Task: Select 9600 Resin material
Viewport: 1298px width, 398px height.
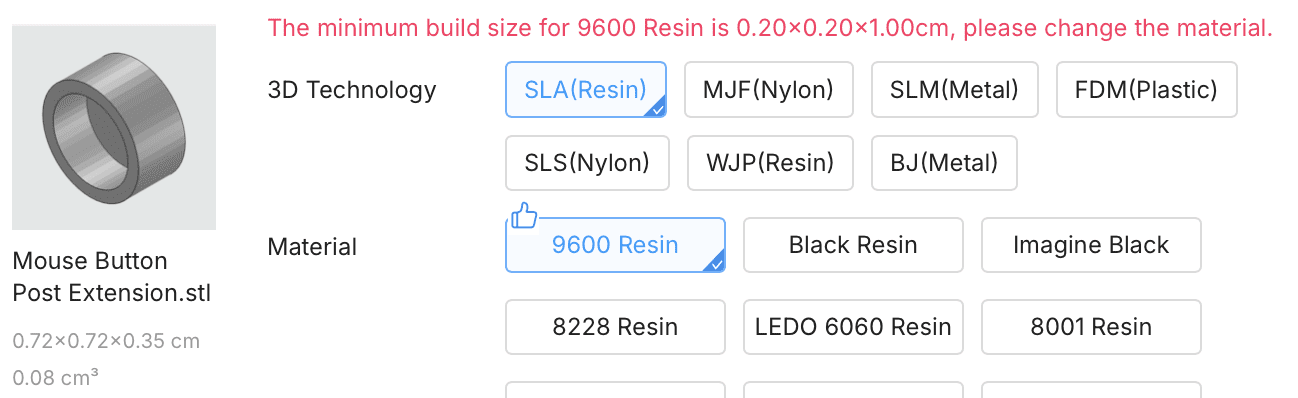Action: click(615, 245)
